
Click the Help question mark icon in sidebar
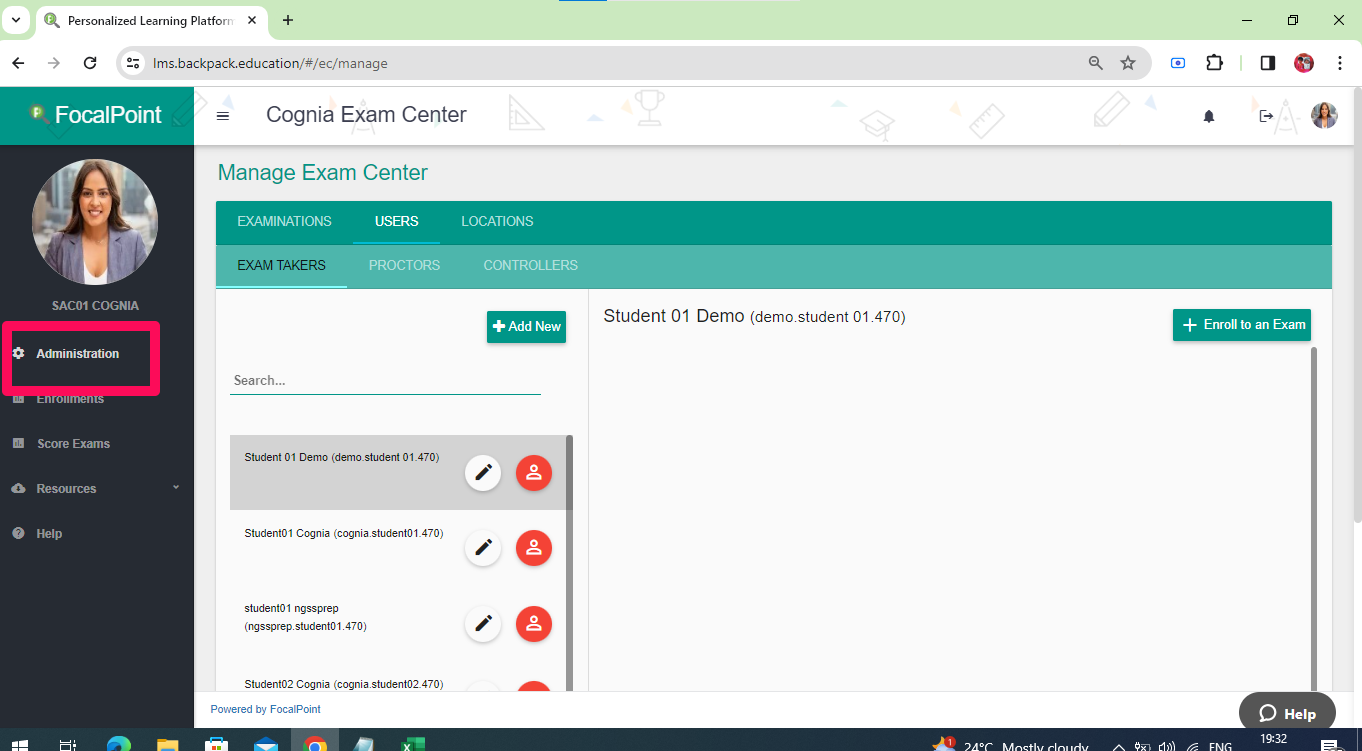click(18, 533)
